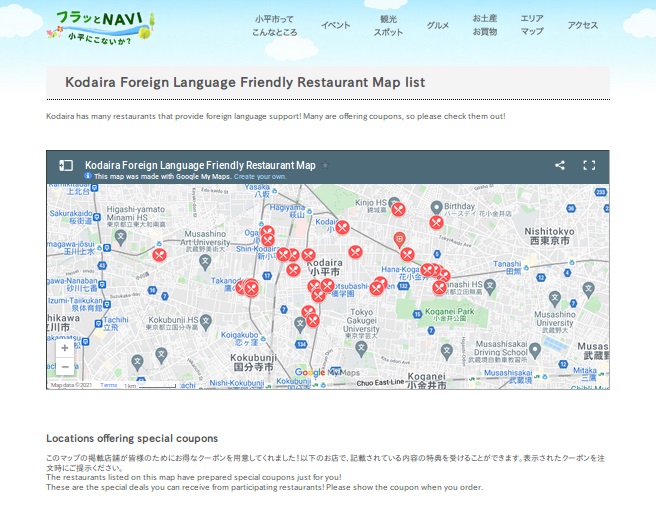Click the Nishi-Kokubunji station label
Viewport: 656px width, 515px height.
[x=237, y=383]
